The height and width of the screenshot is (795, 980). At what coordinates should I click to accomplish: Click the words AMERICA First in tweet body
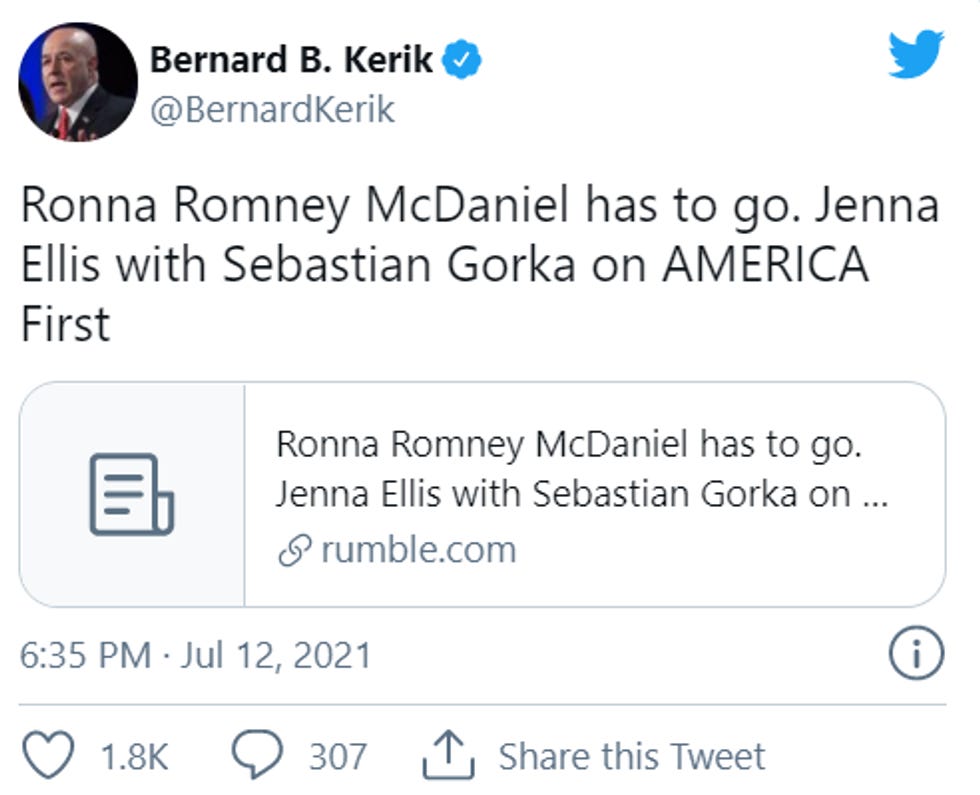pos(766,266)
